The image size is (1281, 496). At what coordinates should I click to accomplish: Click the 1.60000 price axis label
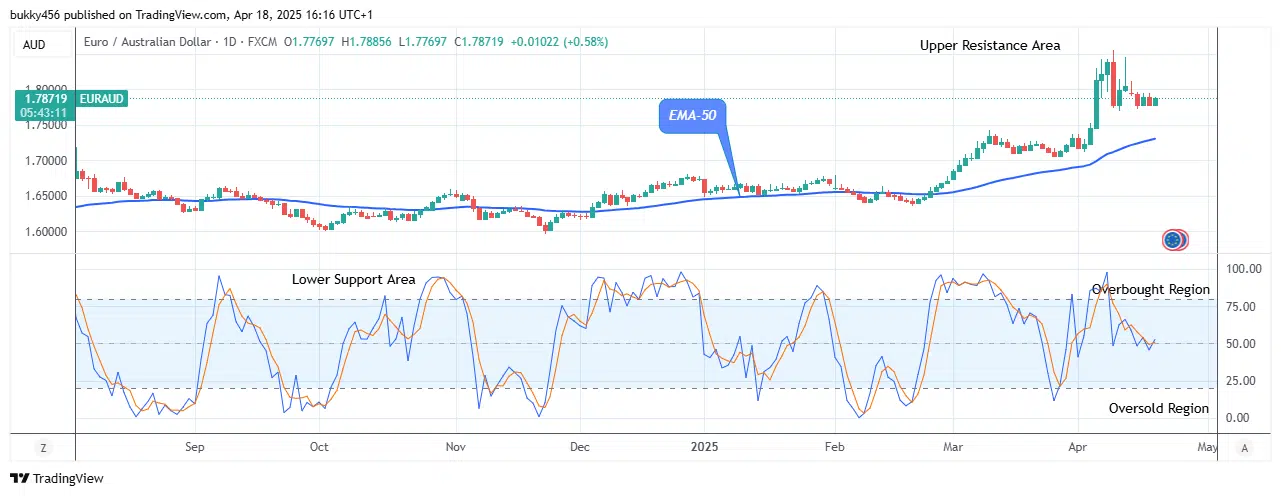point(44,232)
